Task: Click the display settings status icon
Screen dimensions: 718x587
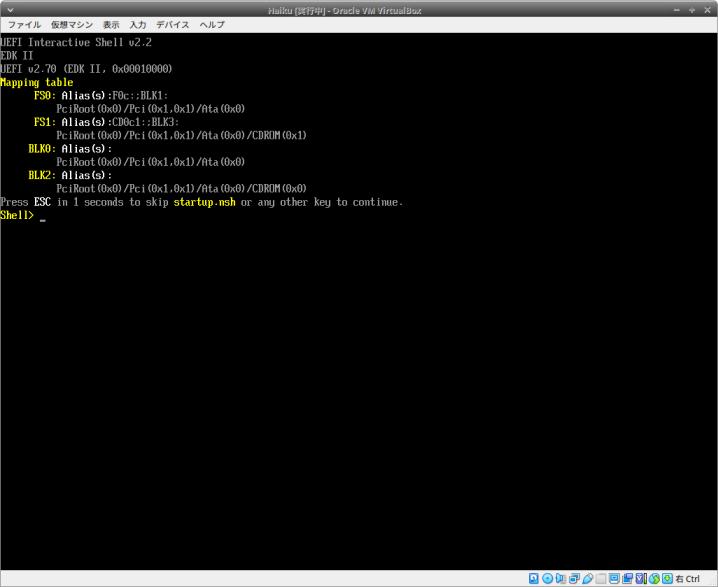Action: click(614, 579)
